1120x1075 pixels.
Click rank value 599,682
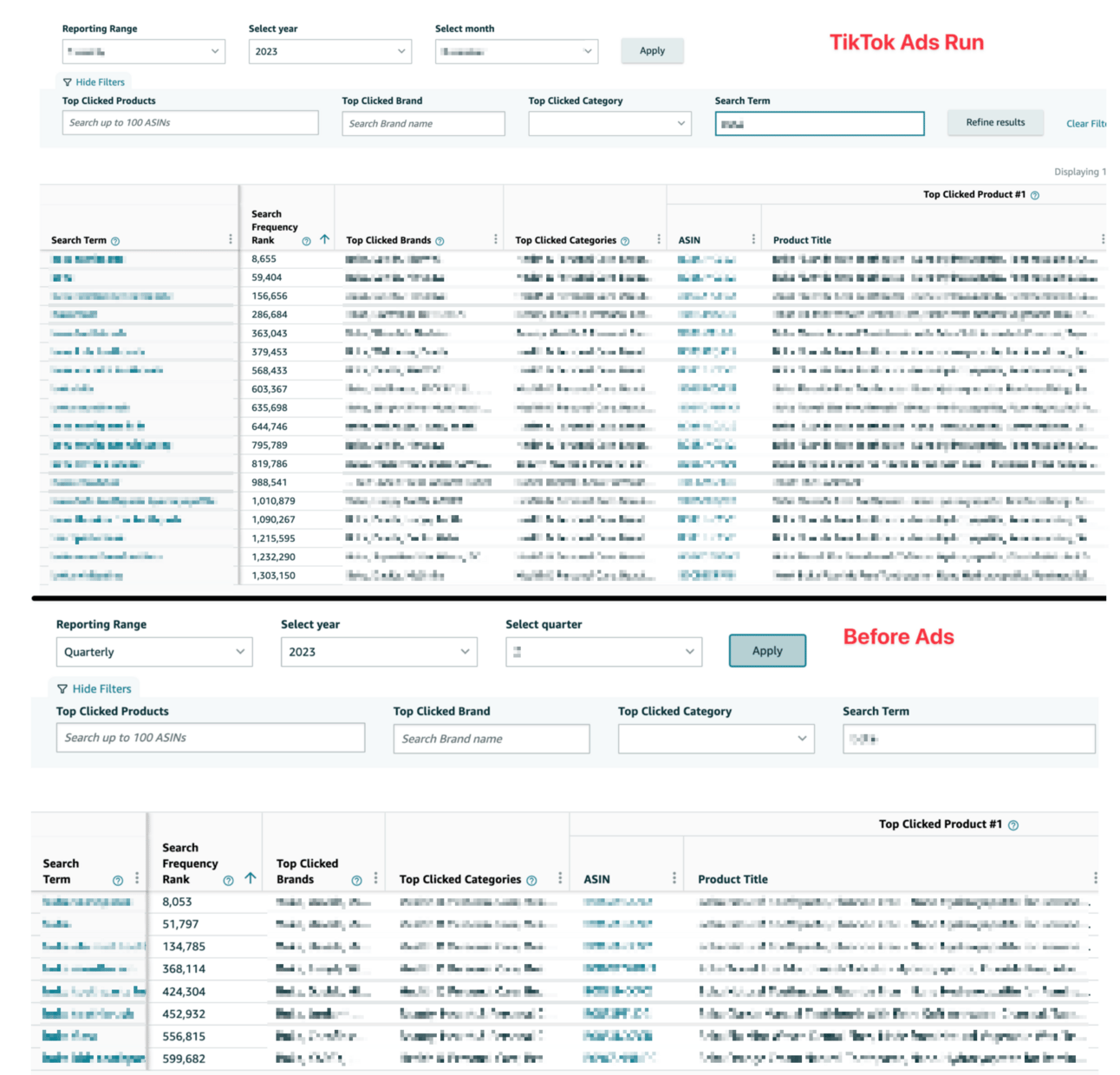(x=184, y=1059)
